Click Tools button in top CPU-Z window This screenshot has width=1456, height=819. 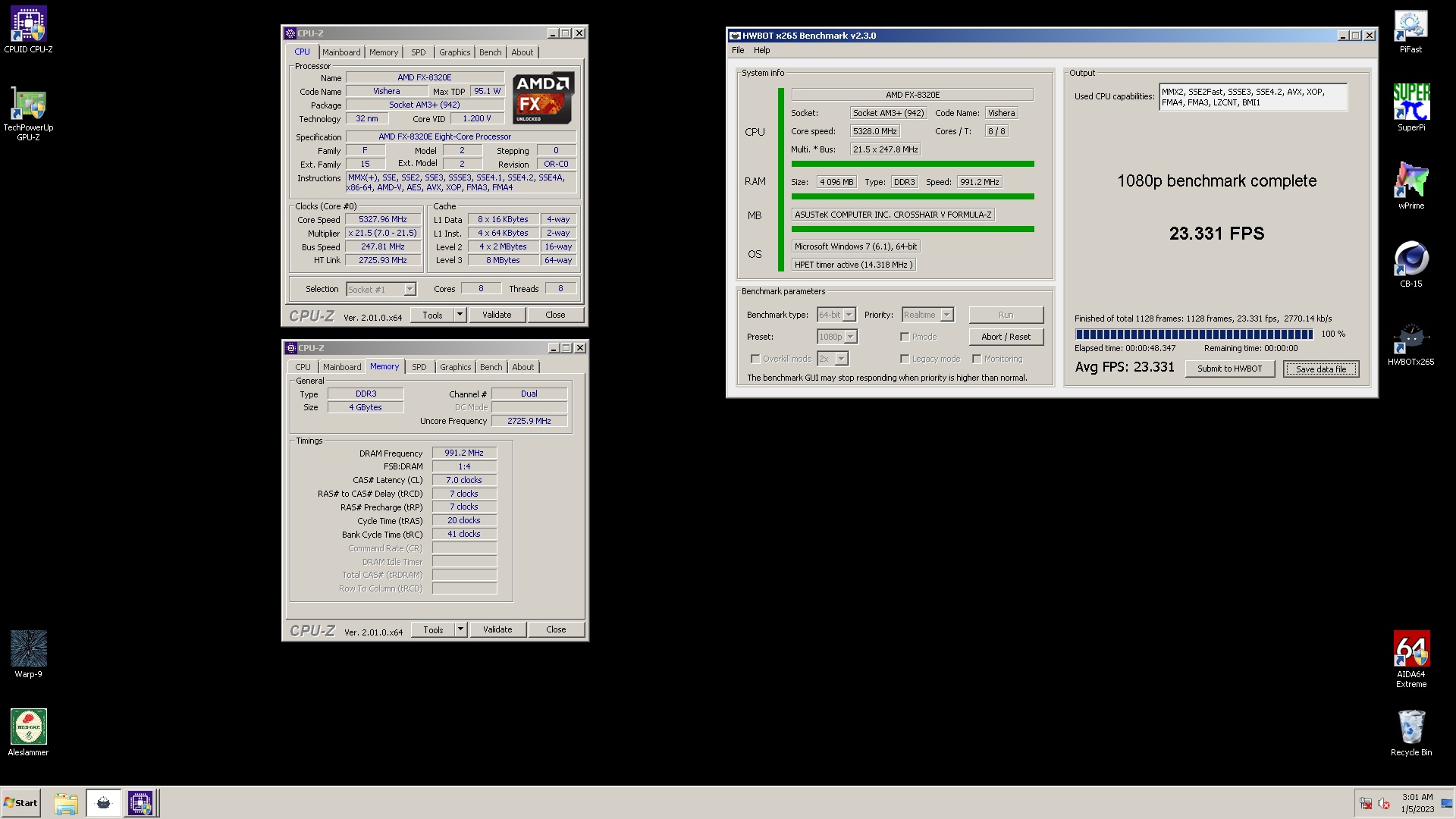pos(432,315)
